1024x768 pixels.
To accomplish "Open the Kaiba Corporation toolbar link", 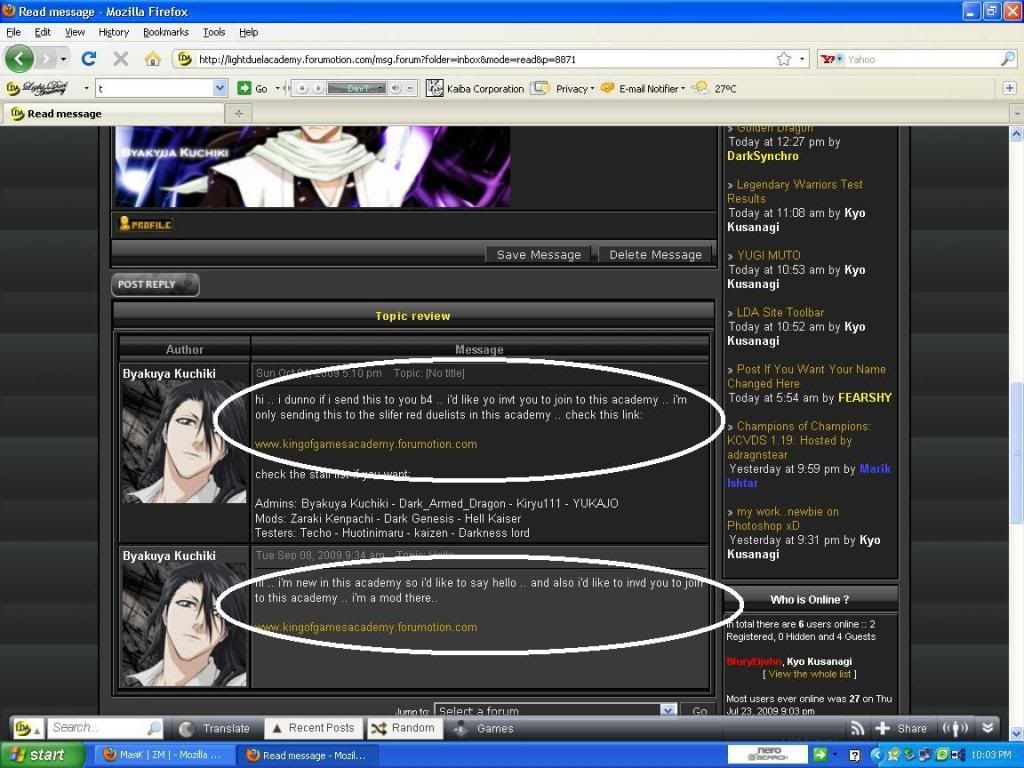I will (475, 88).
